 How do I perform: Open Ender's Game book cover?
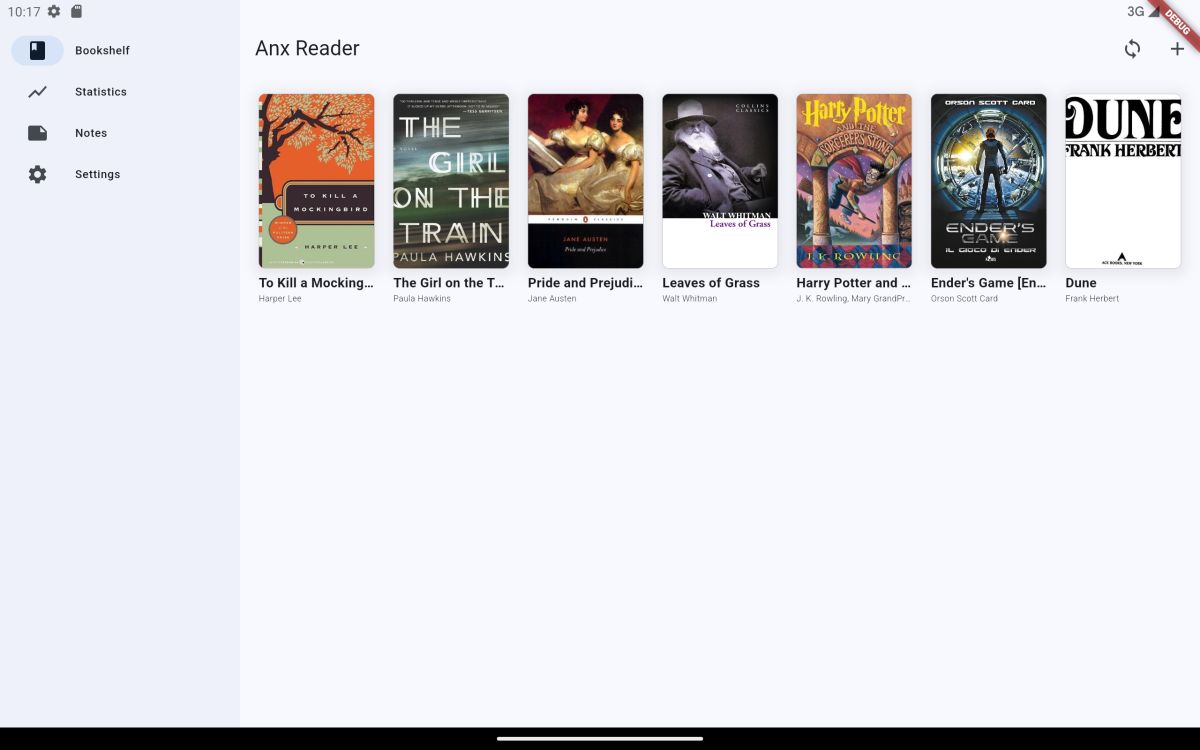989,181
